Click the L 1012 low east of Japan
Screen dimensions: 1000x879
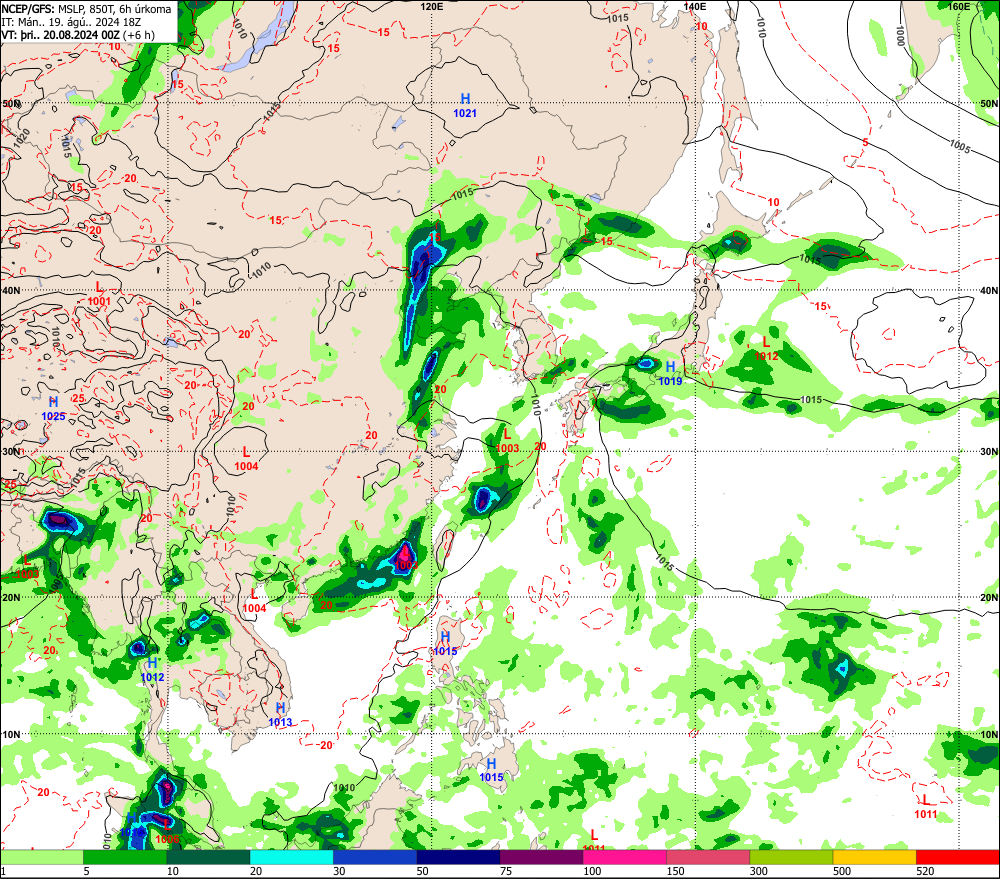click(767, 348)
